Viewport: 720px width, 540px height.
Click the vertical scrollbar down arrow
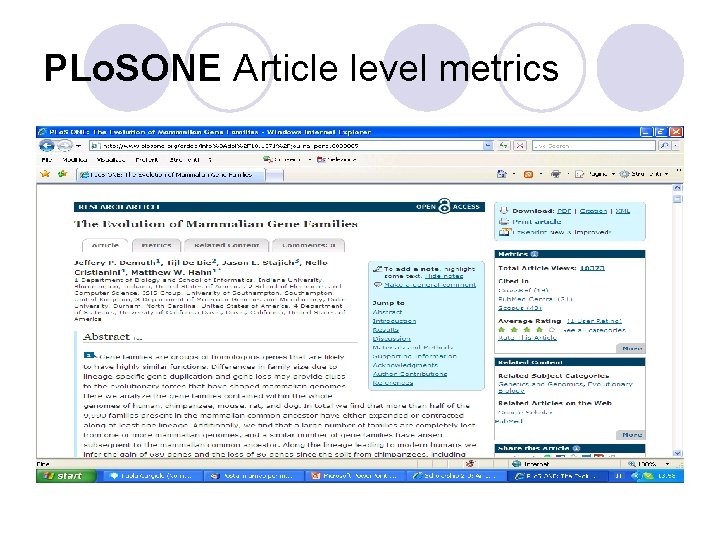(677, 453)
